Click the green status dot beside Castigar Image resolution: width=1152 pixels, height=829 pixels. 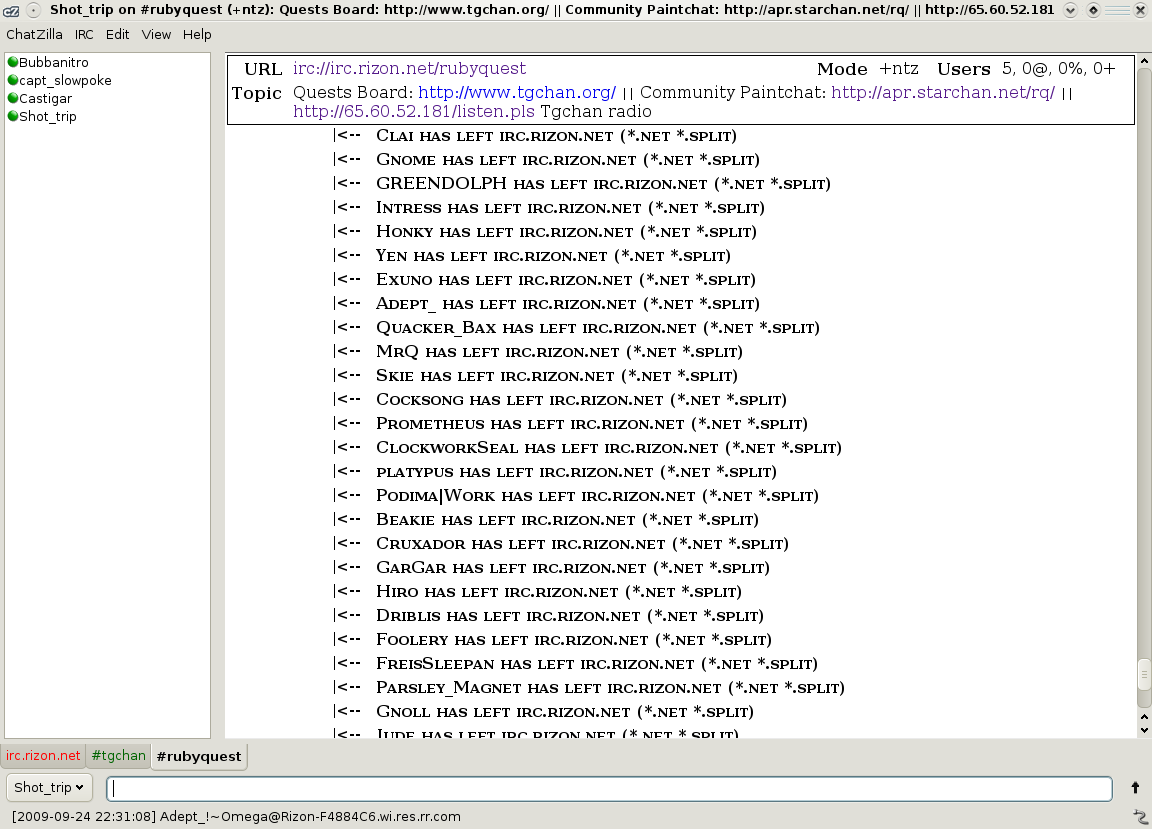13,98
